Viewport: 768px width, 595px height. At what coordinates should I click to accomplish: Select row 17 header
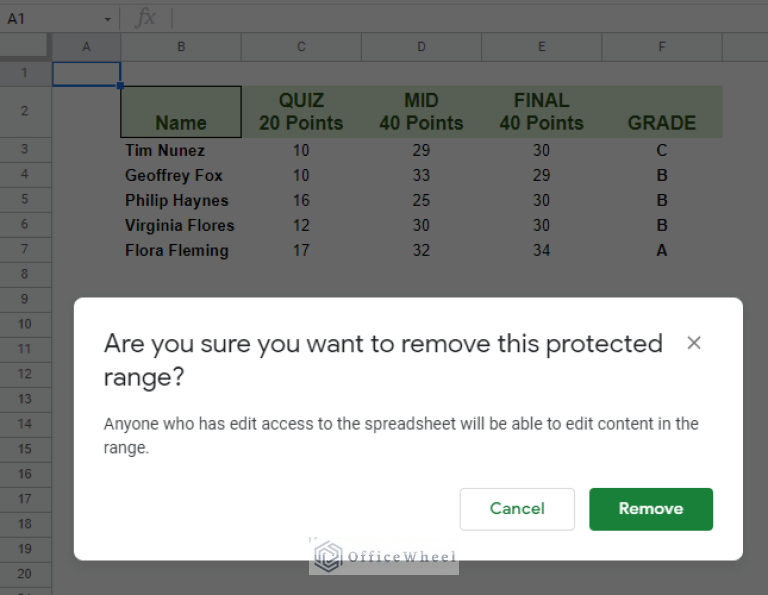point(24,499)
